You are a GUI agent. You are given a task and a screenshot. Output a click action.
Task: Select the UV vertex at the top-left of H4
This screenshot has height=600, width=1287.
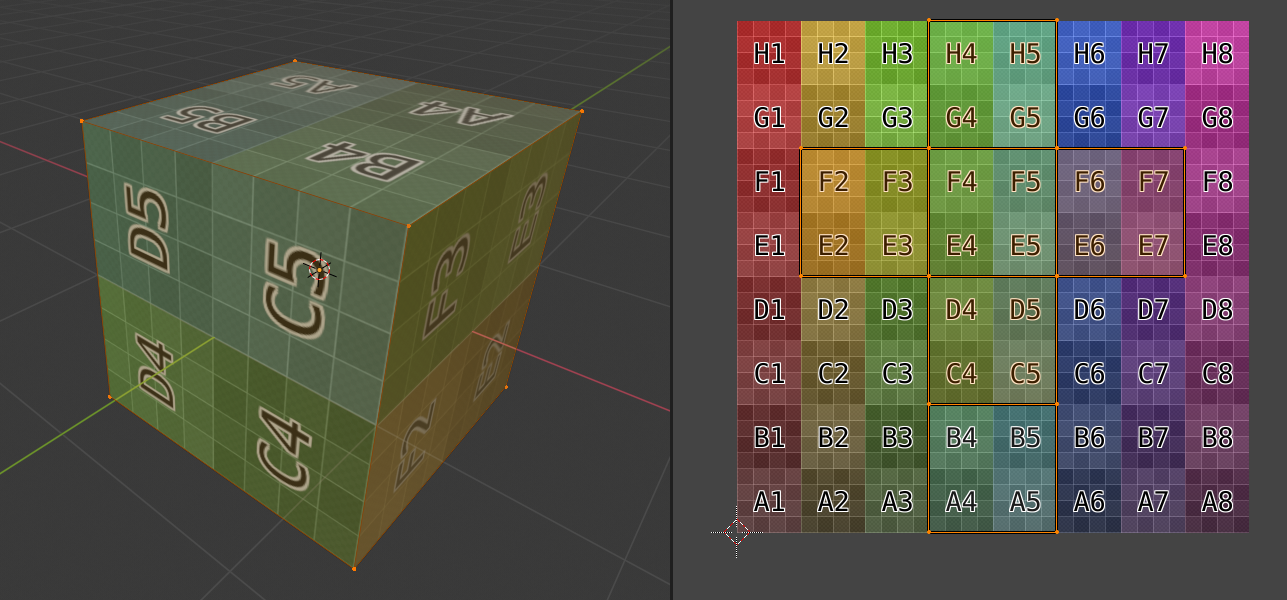pyautogui.click(x=929, y=21)
